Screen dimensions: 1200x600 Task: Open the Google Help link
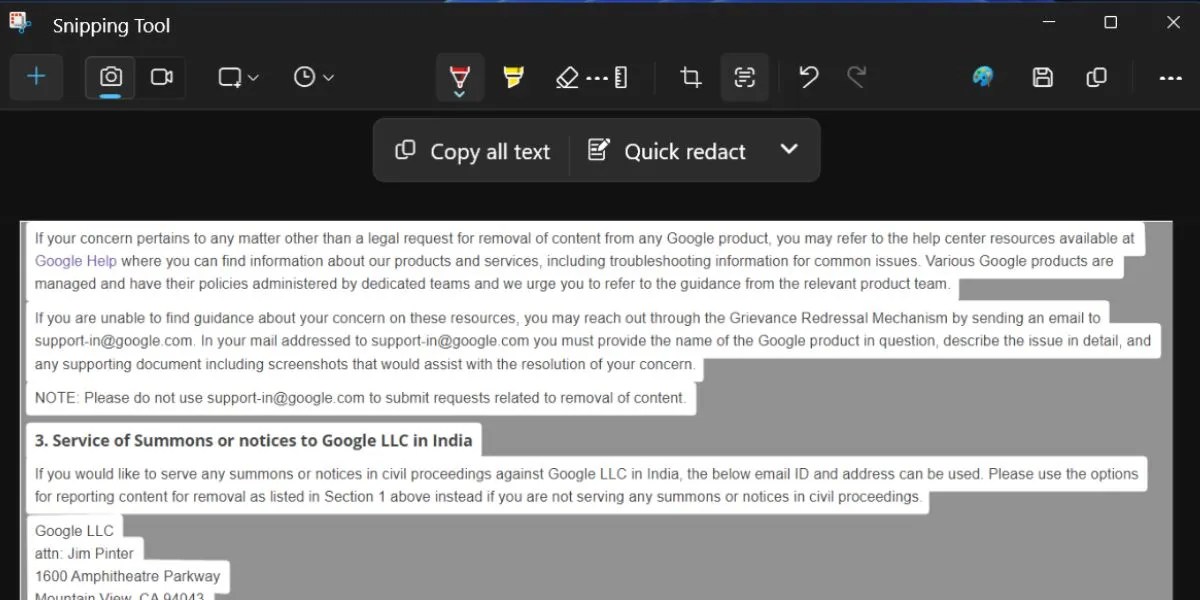[75, 260]
